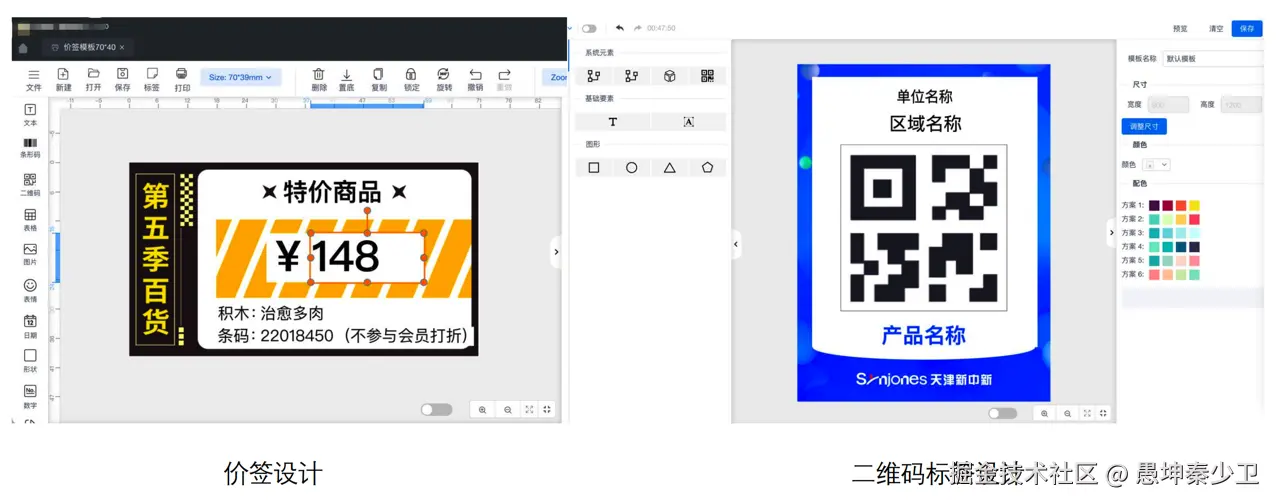Zoom in on the QR label canvas
This screenshot has width=1276, height=504.
coord(1044,413)
